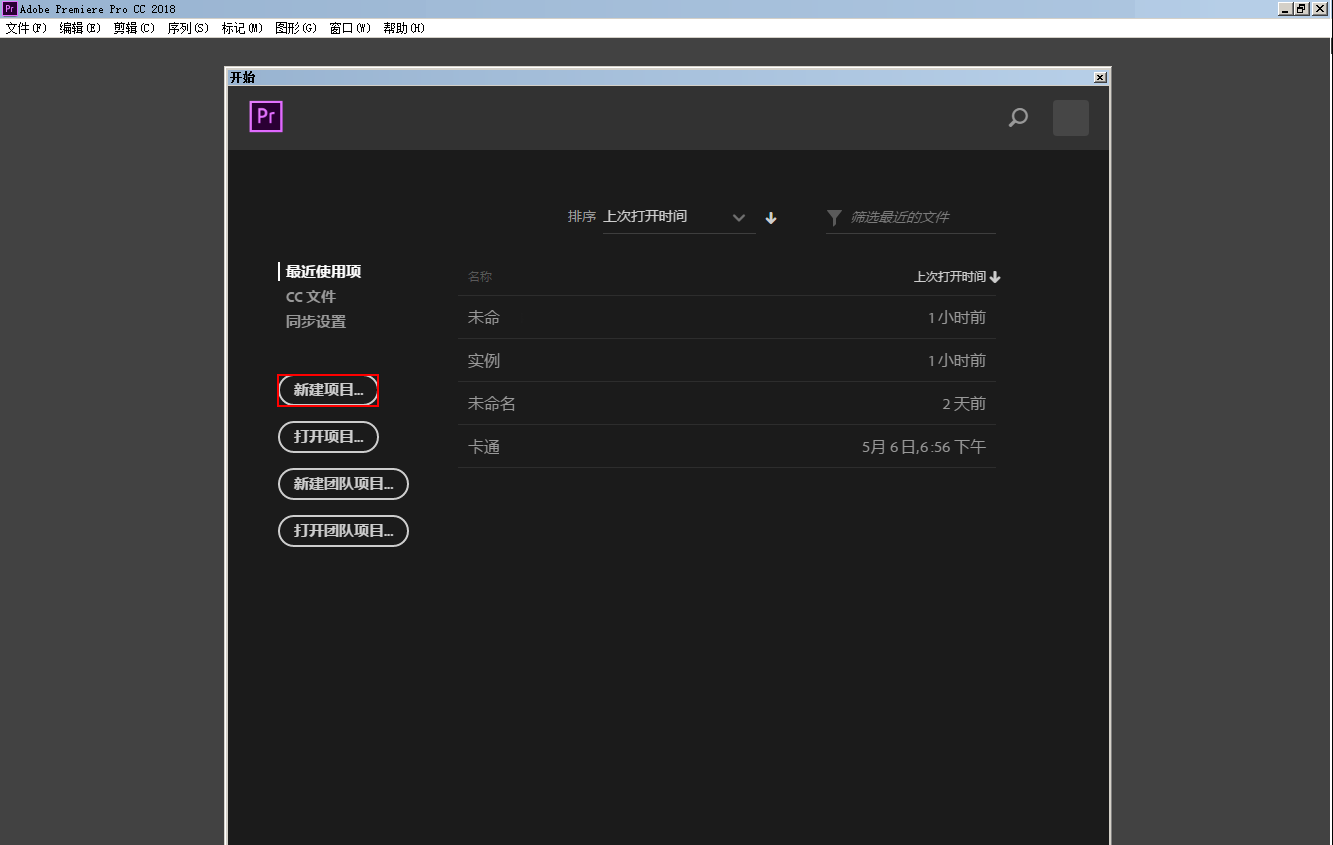Open the 剪辑 menu
The height and width of the screenshot is (845, 1333).
[134, 28]
